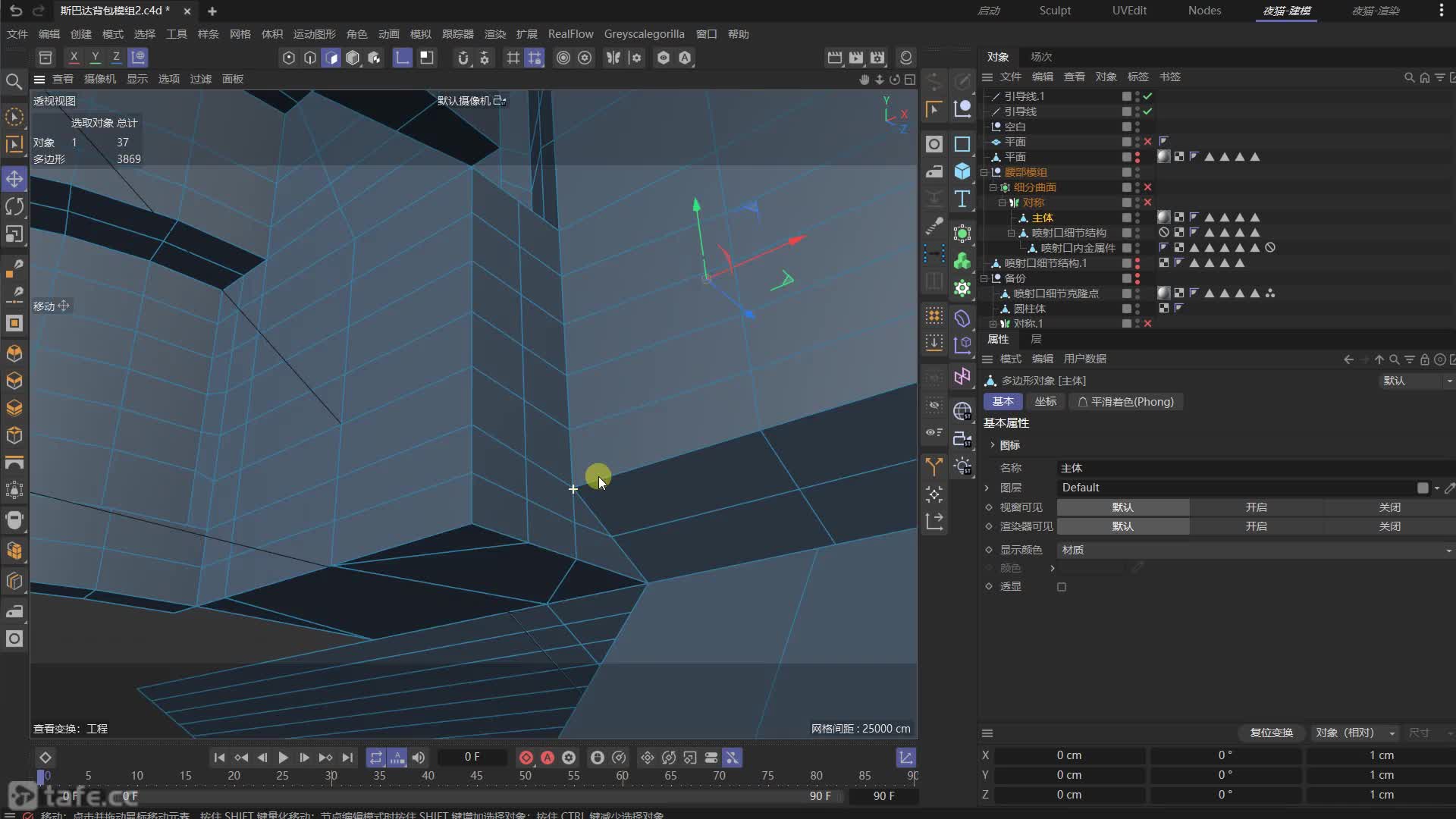Collapse the 腰部模组 tree node
Image resolution: width=1456 pixels, height=819 pixels.
[984, 172]
